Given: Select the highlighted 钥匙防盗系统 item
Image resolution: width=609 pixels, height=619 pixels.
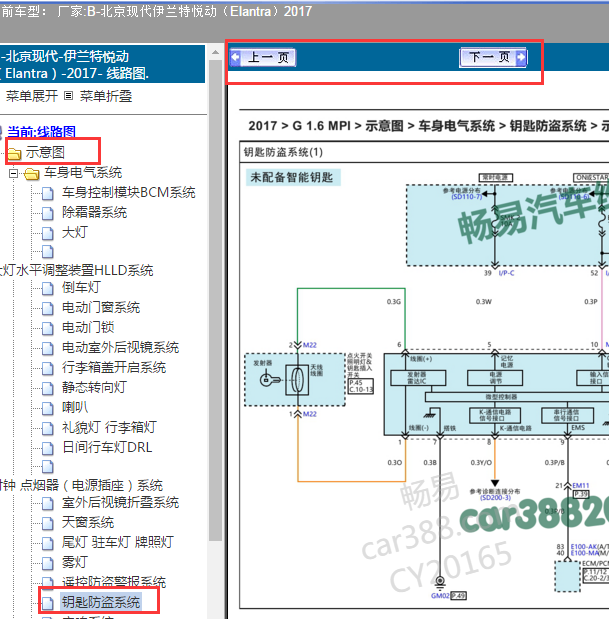Looking at the screenshot, I should [101, 602].
